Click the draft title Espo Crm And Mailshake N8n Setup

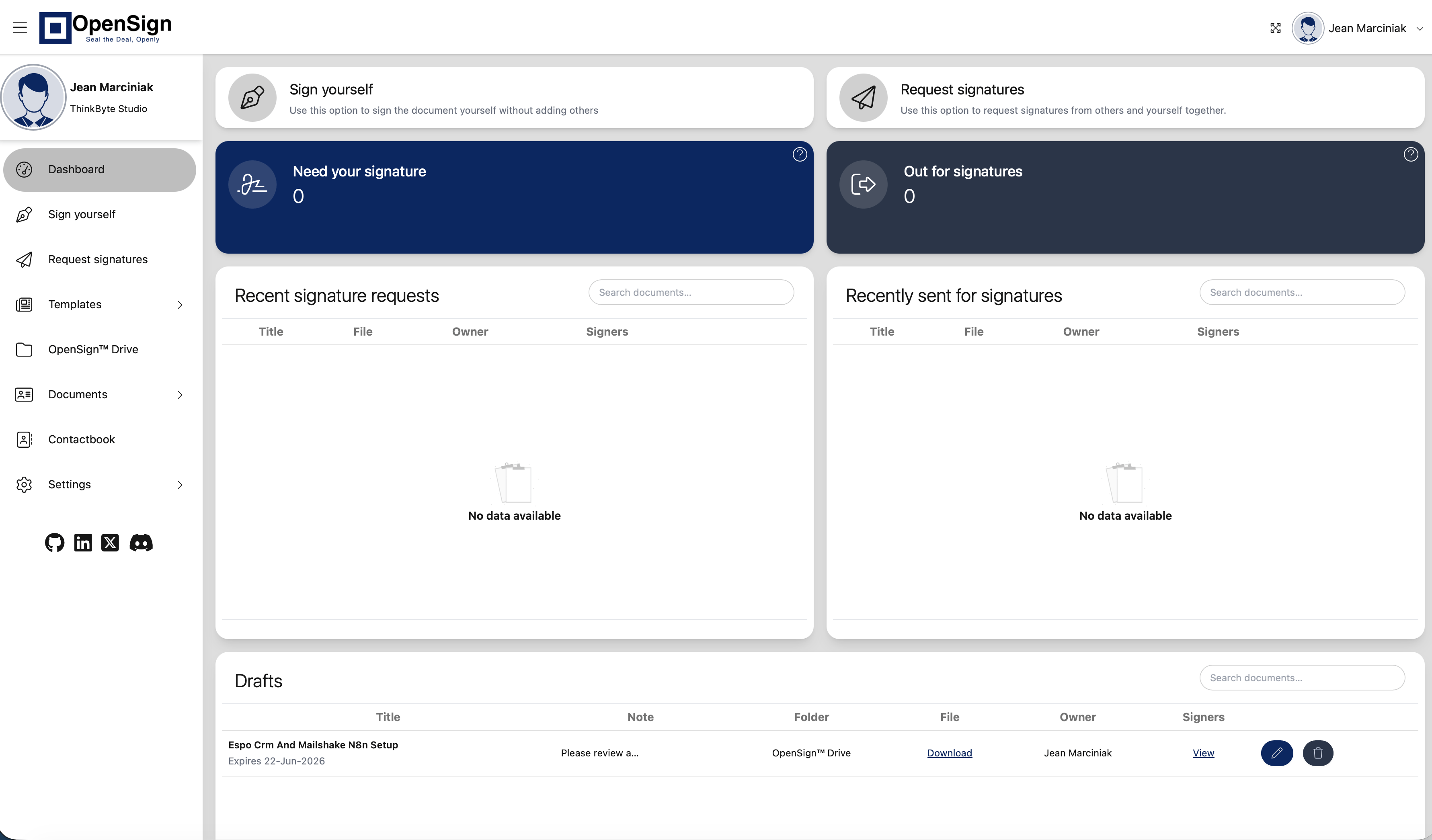[x=313, y=745]
